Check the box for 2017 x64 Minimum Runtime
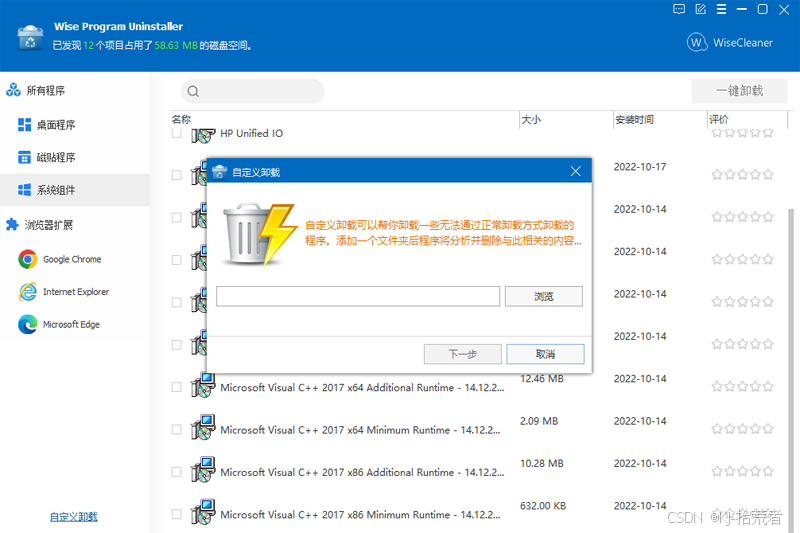Image resolution: width=800 pixels, height=533 pixels. 177,429
